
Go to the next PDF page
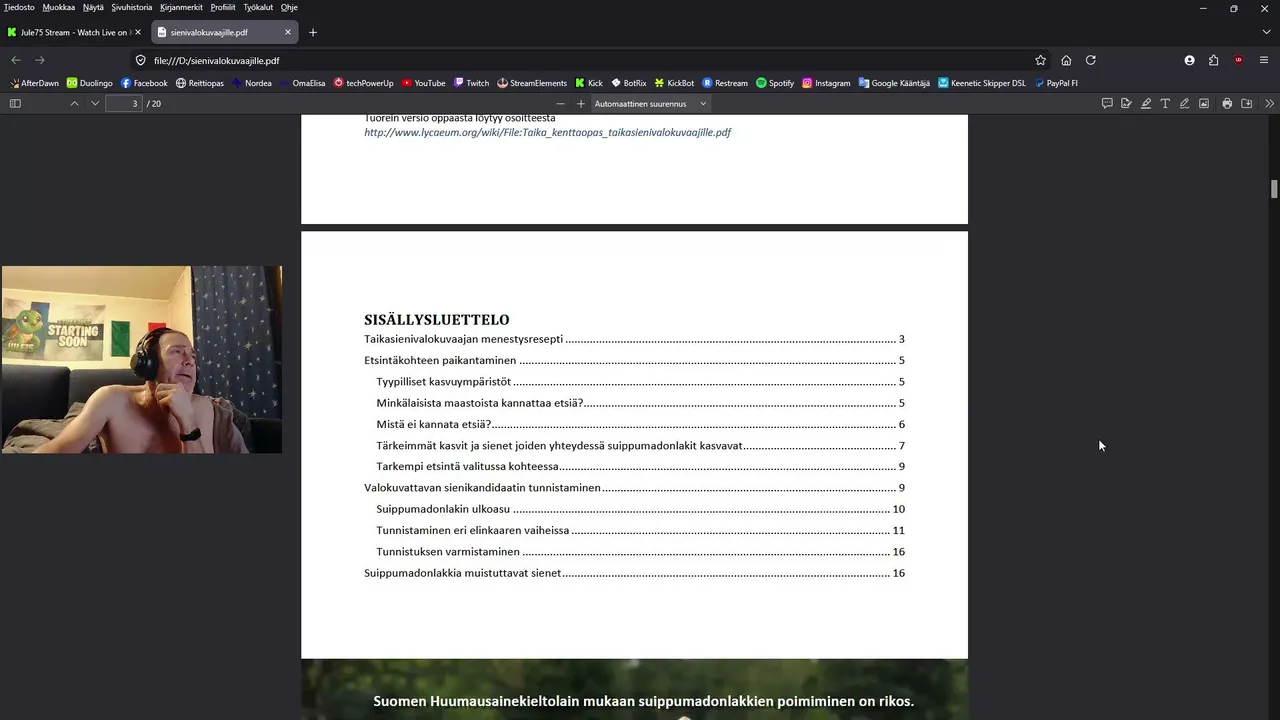click(x=95, y=104)
